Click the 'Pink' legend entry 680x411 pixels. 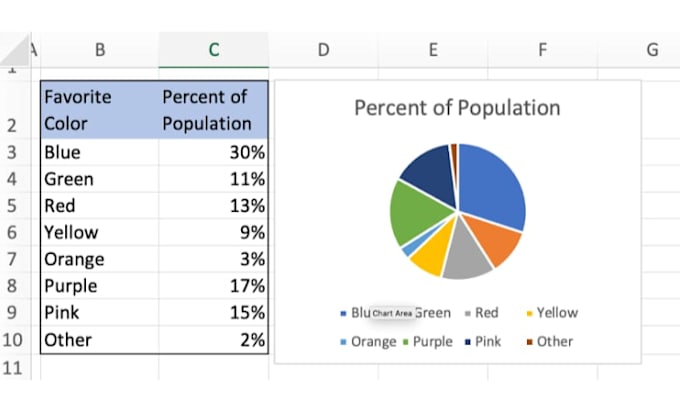[x=483, y=342]
